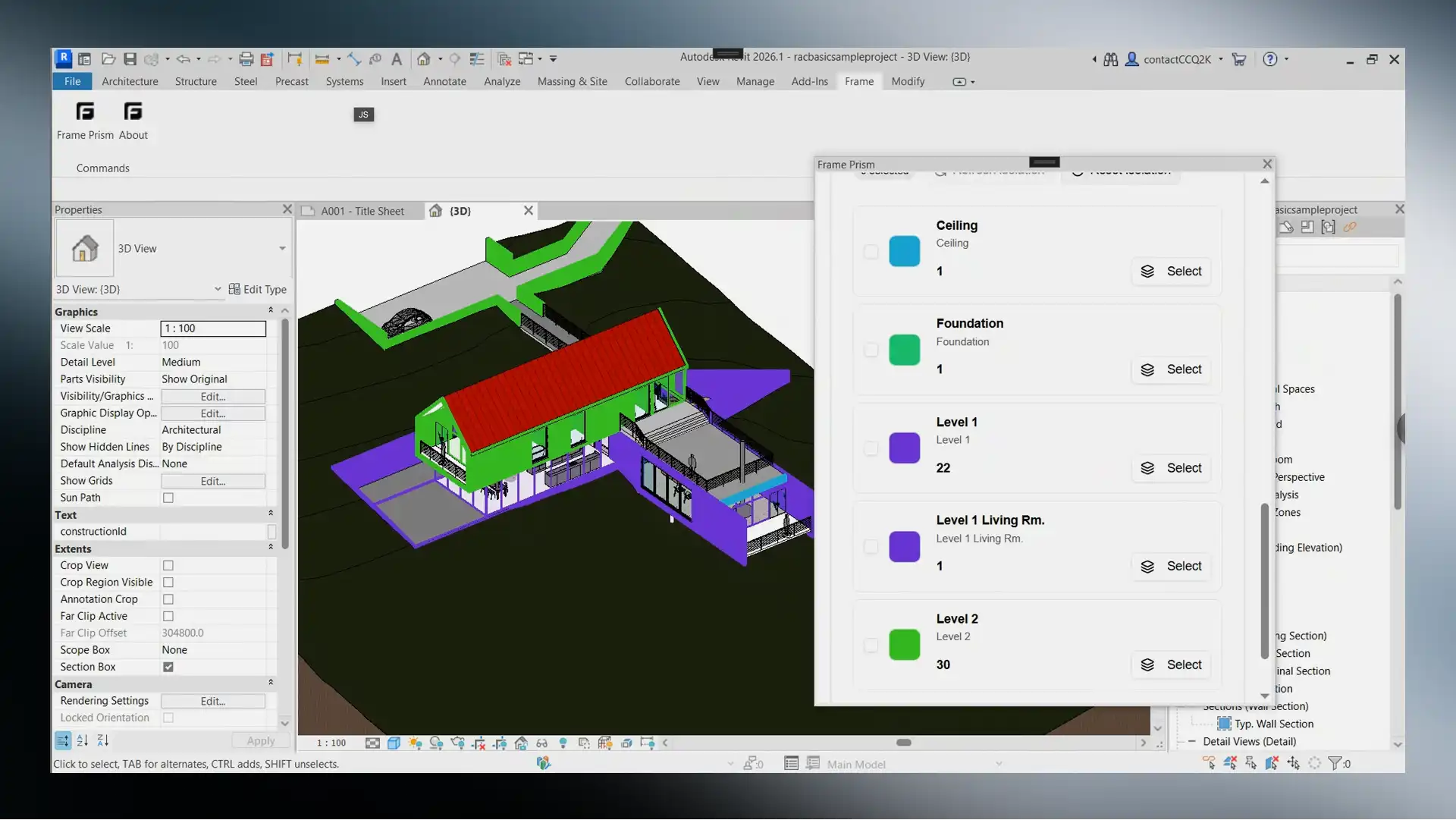The width and height of the screenshot is (1456, 820).
Task: Open the 3D View type selector dropdown
Action: [282, 249]
